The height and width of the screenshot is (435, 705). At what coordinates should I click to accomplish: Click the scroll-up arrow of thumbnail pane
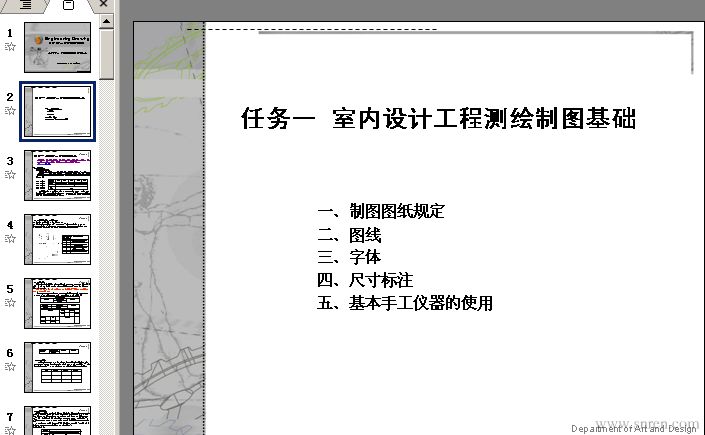[x=107, y=21]
